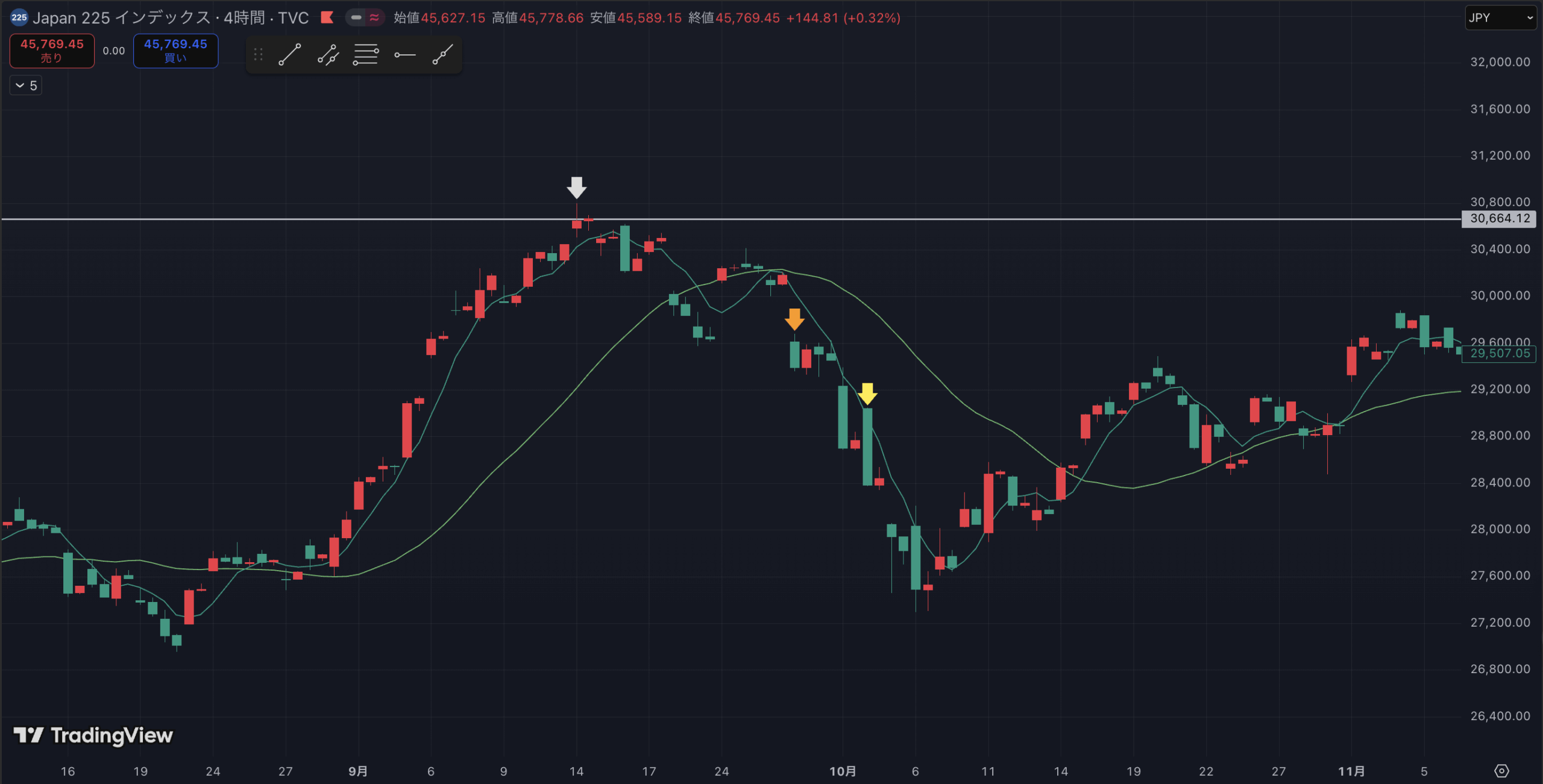Select the white down arrow marker
This screenshot has height=784, width=1543.
click(x=577, y=187)
